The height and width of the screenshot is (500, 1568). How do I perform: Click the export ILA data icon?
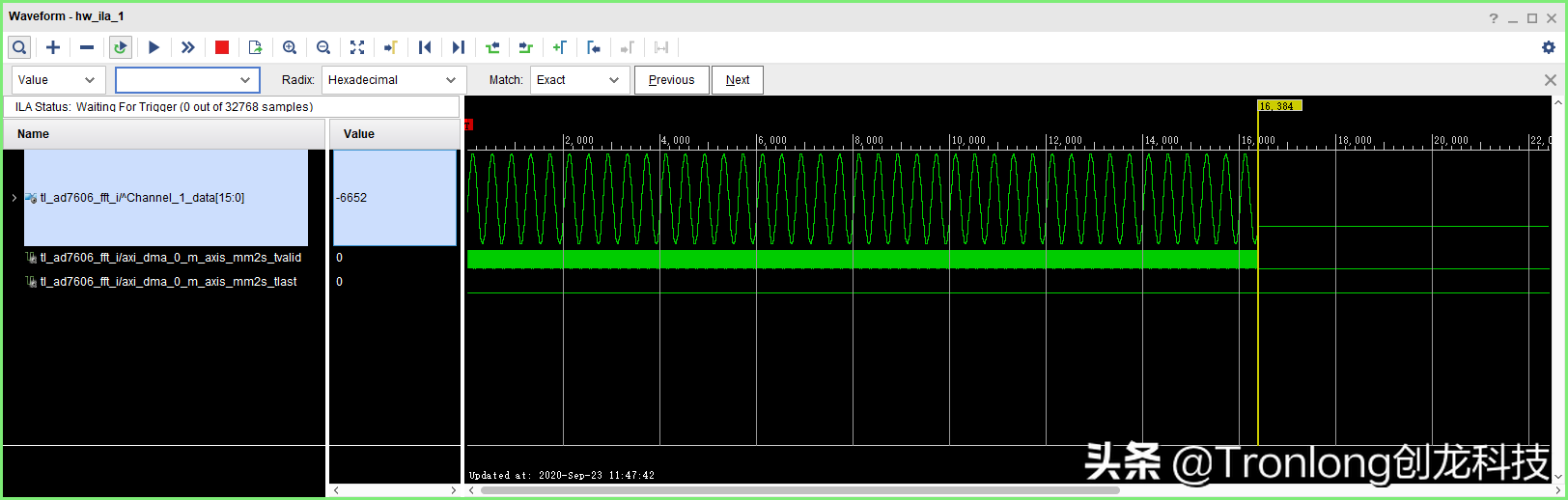tap(255, 47)
